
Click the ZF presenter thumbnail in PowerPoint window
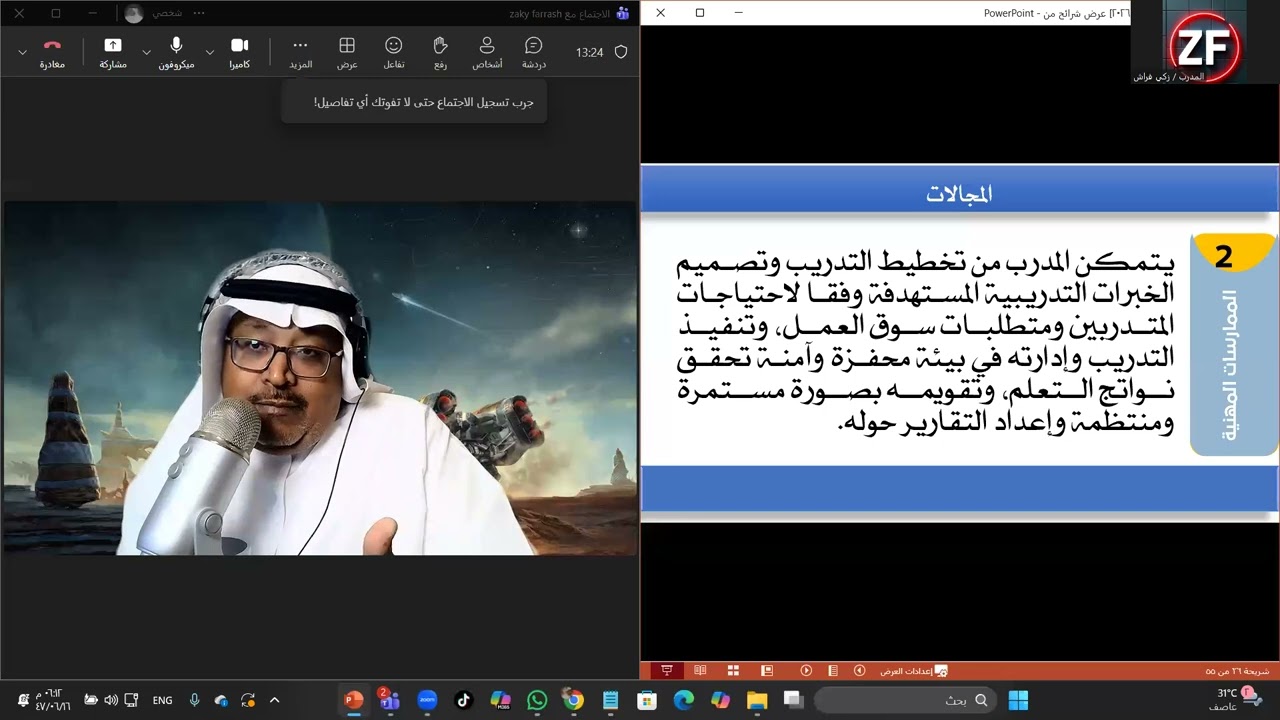[1205, 42]
